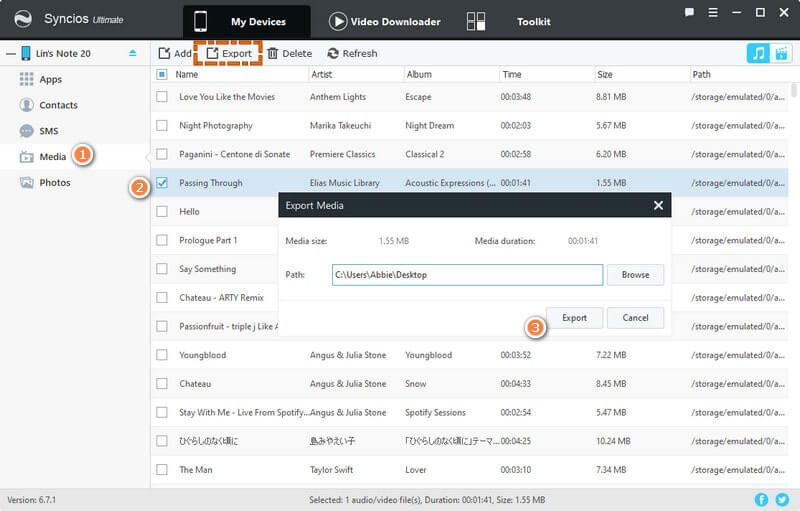Check The Man row checkbox
This screenshot has width=800, height=511.
click(x=162, y=469)
